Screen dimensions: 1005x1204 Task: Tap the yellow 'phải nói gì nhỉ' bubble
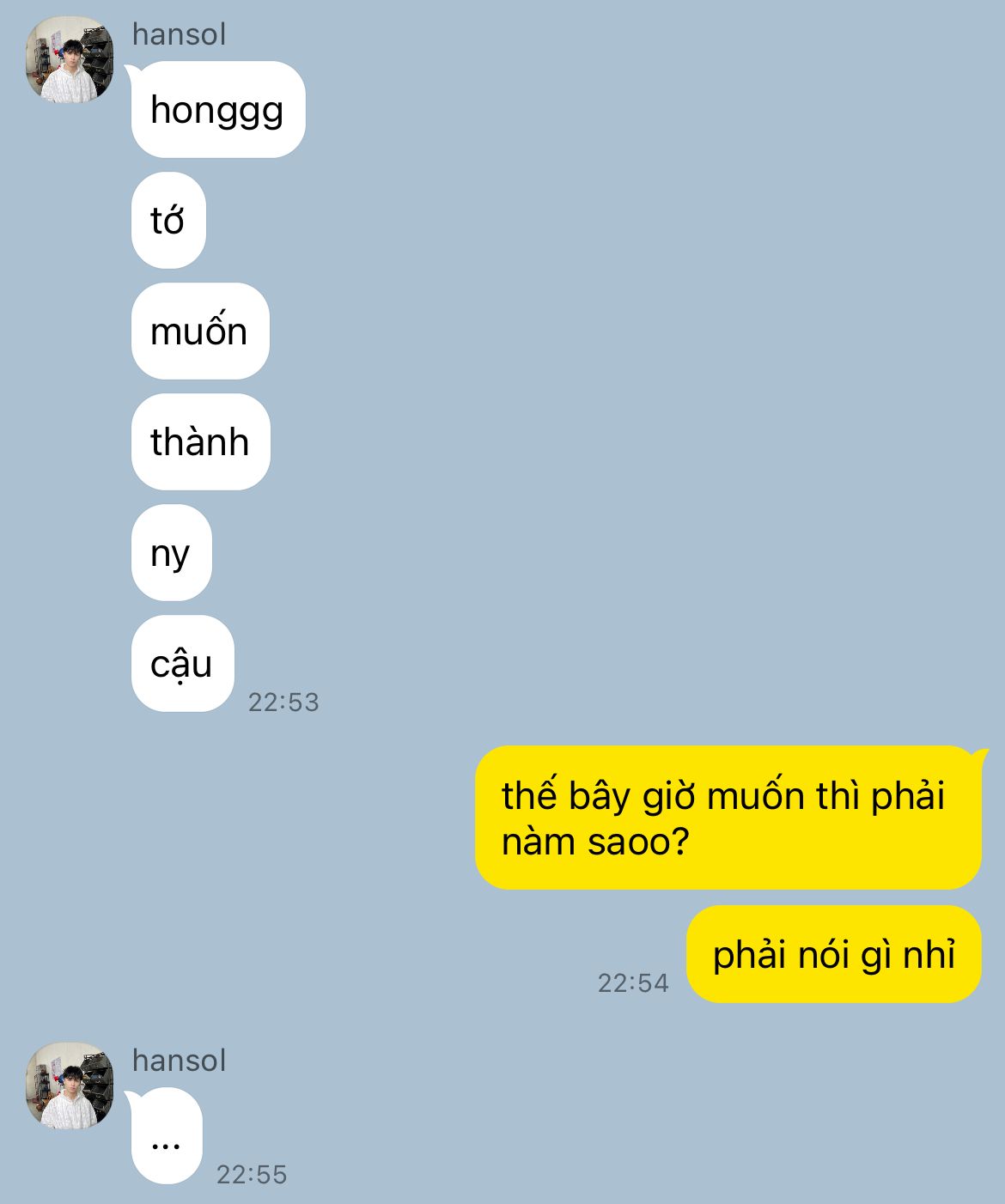833,954
